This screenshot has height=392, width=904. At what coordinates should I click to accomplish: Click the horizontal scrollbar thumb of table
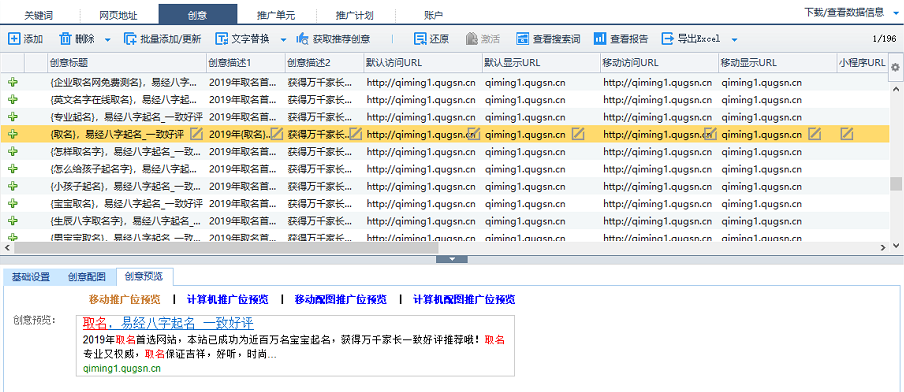(225, 247)
